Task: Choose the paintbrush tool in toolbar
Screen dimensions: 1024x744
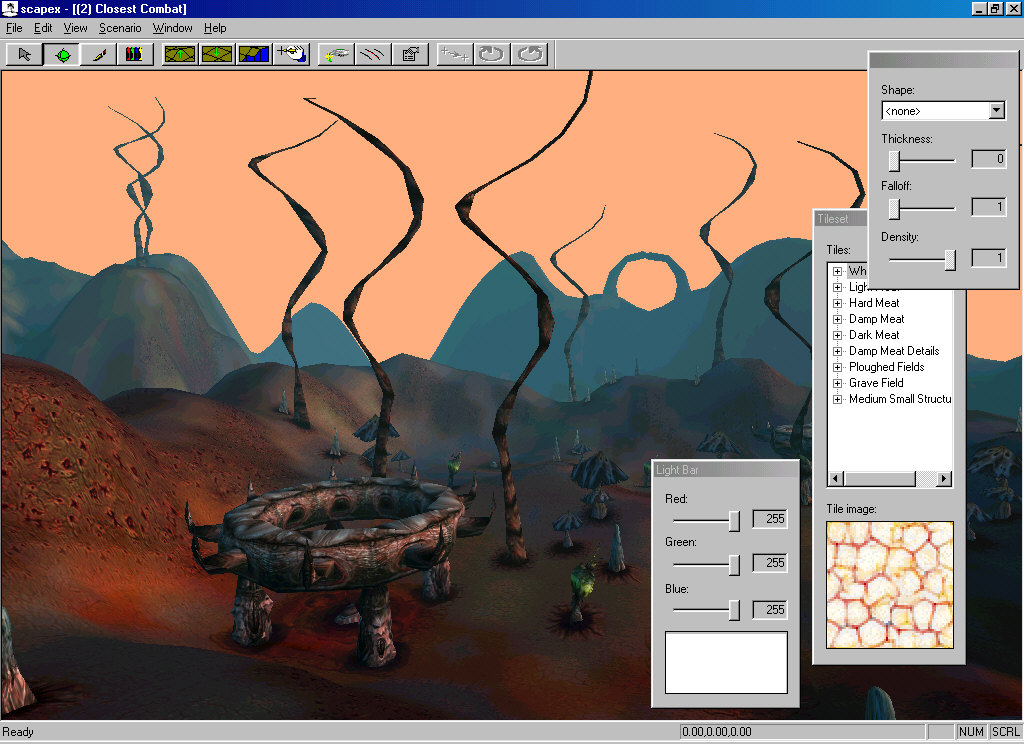Action: coord(99,54)
